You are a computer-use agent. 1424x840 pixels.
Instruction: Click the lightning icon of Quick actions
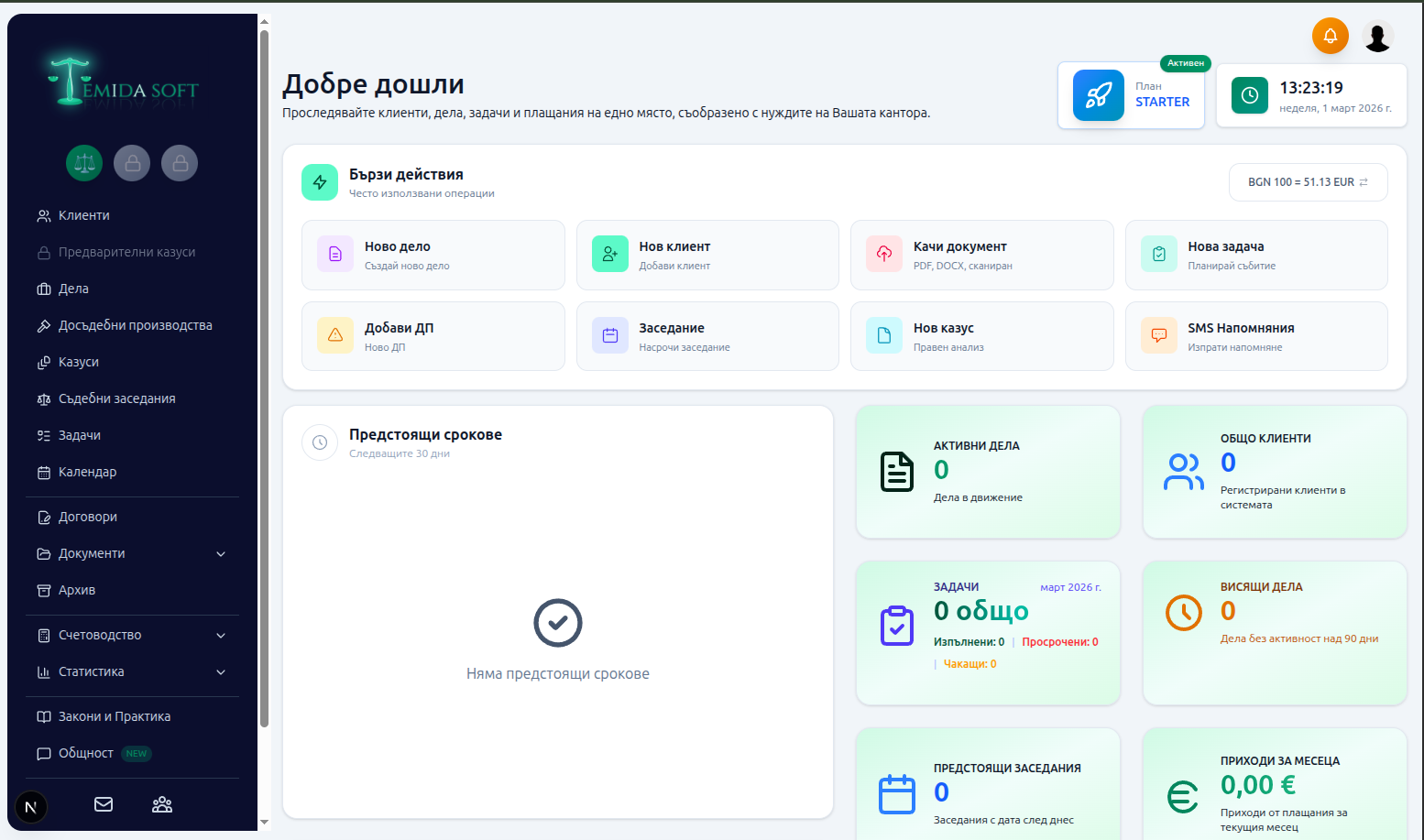pyautogui.click(x=320, y=182)
